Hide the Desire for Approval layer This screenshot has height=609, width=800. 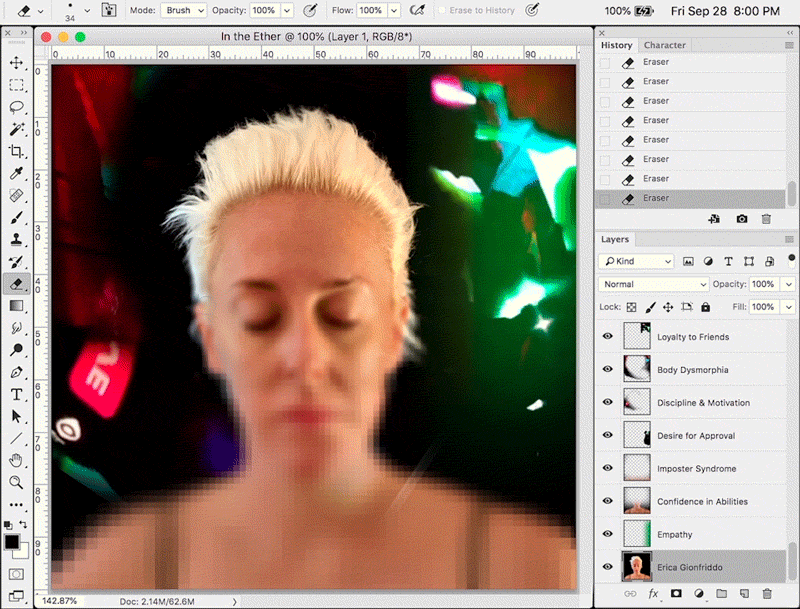[608, 435]
